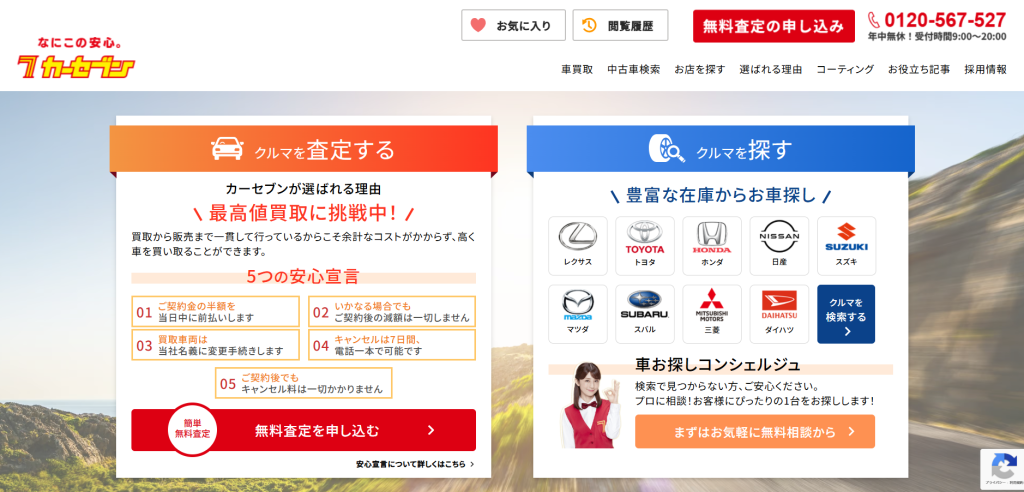The image size is (1024, 492).
Task: Click the クルマを検索する blue tile
Action: (846, 314)
